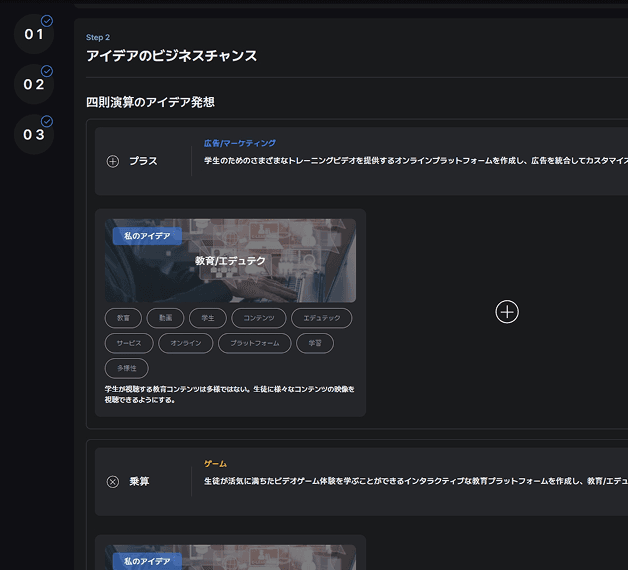Select the サービス tag
The width and height of the screenshot is (628, 570).
tap(129, 343)
